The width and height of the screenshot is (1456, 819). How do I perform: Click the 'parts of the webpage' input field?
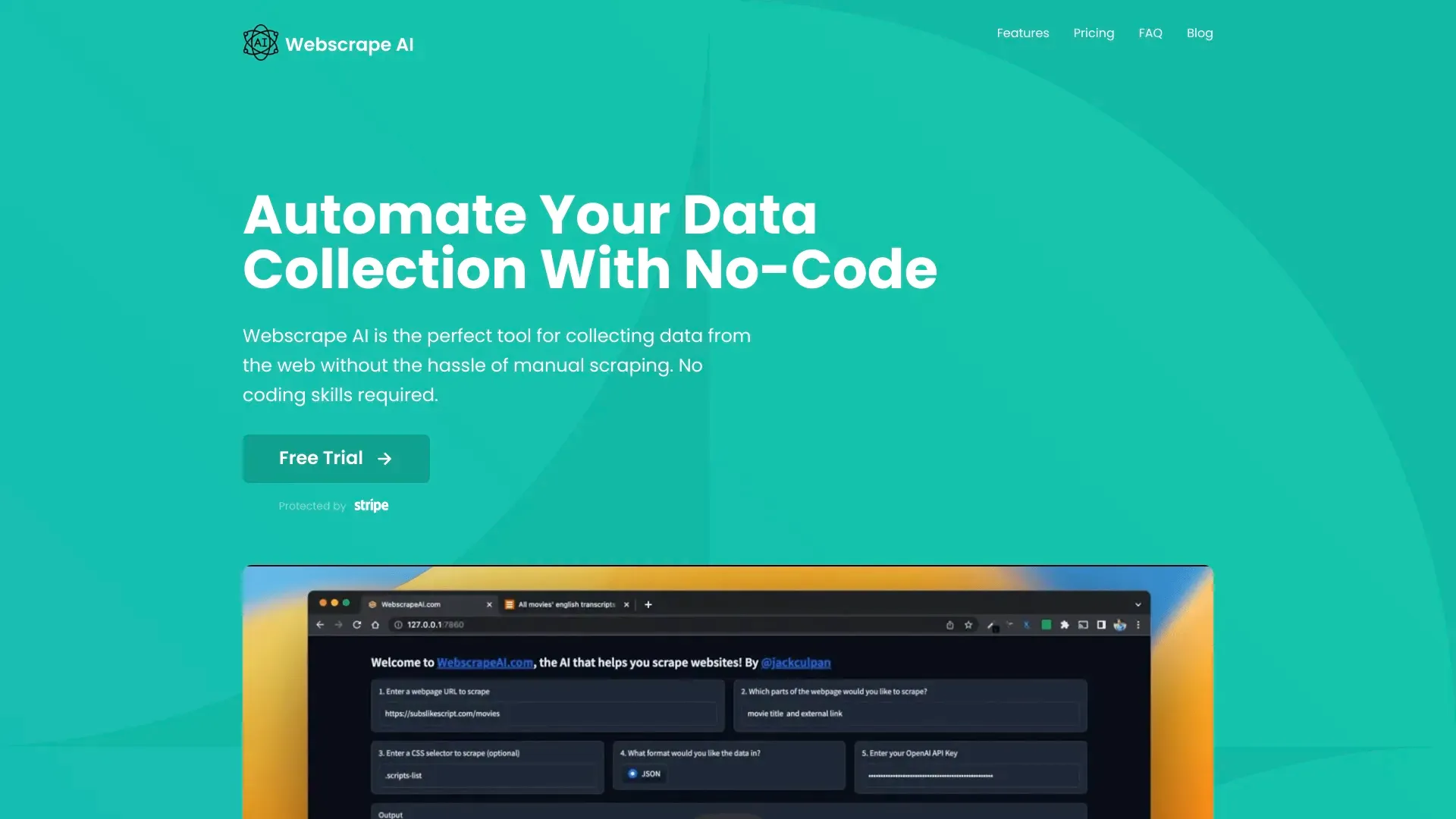910,714
